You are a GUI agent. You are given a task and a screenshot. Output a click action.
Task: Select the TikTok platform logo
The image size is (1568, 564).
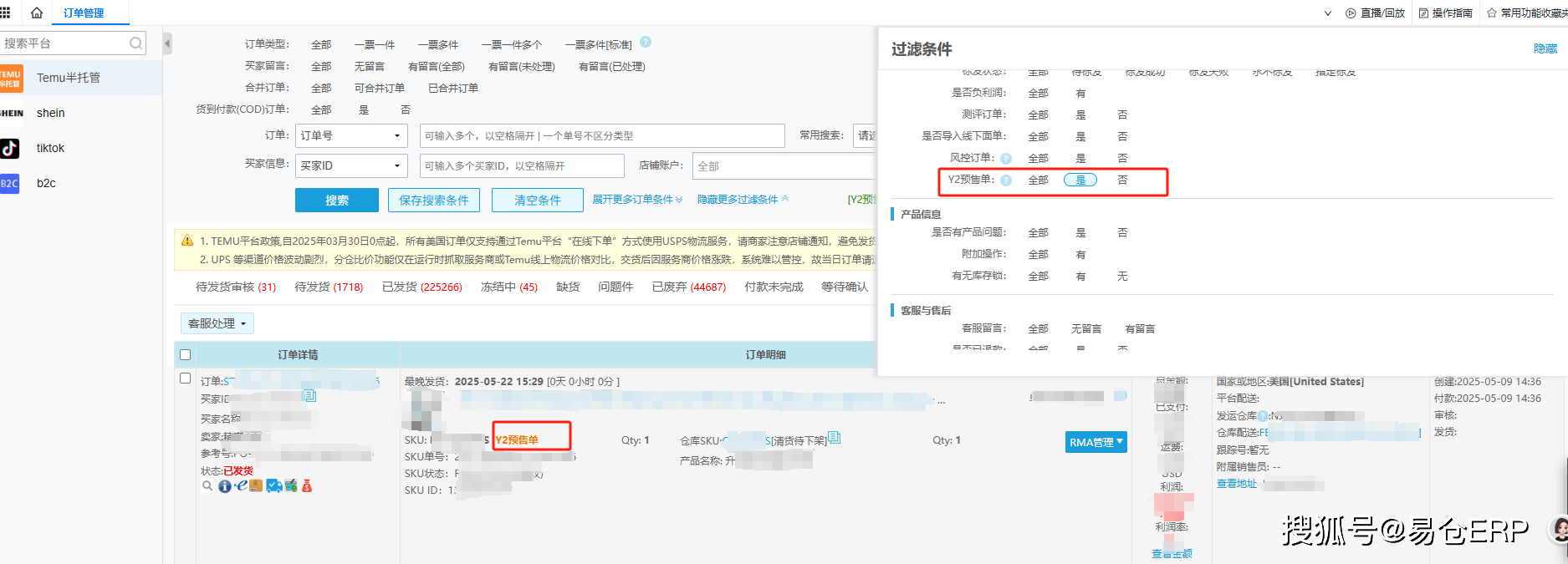pyautogui.click(x=10, y=148)
